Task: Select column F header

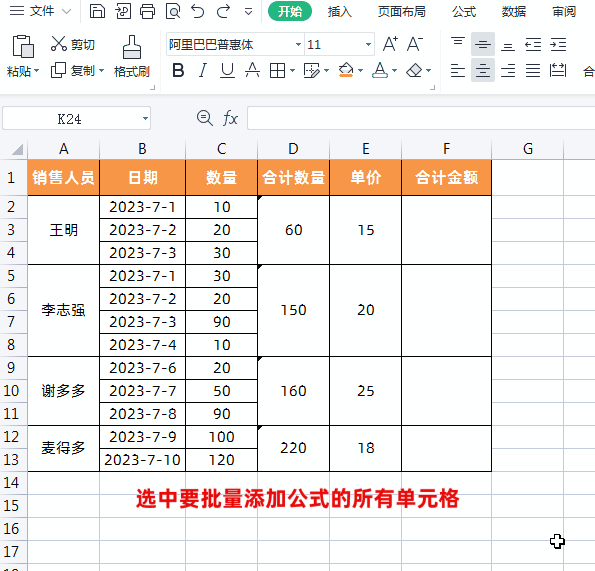Action: (x=446, y=149)
